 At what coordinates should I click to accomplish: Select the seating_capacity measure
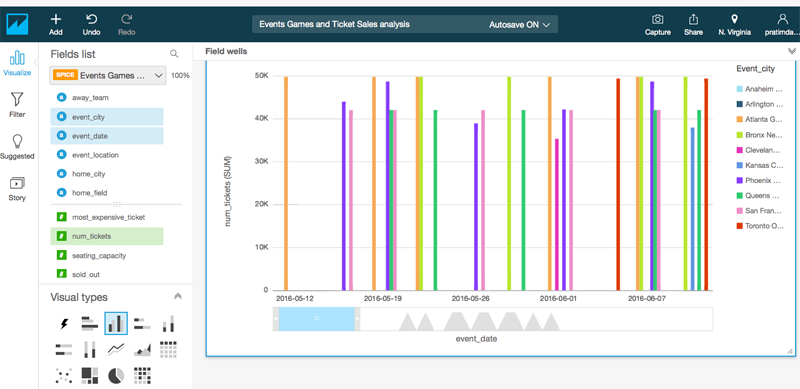(x=107, y=255)
